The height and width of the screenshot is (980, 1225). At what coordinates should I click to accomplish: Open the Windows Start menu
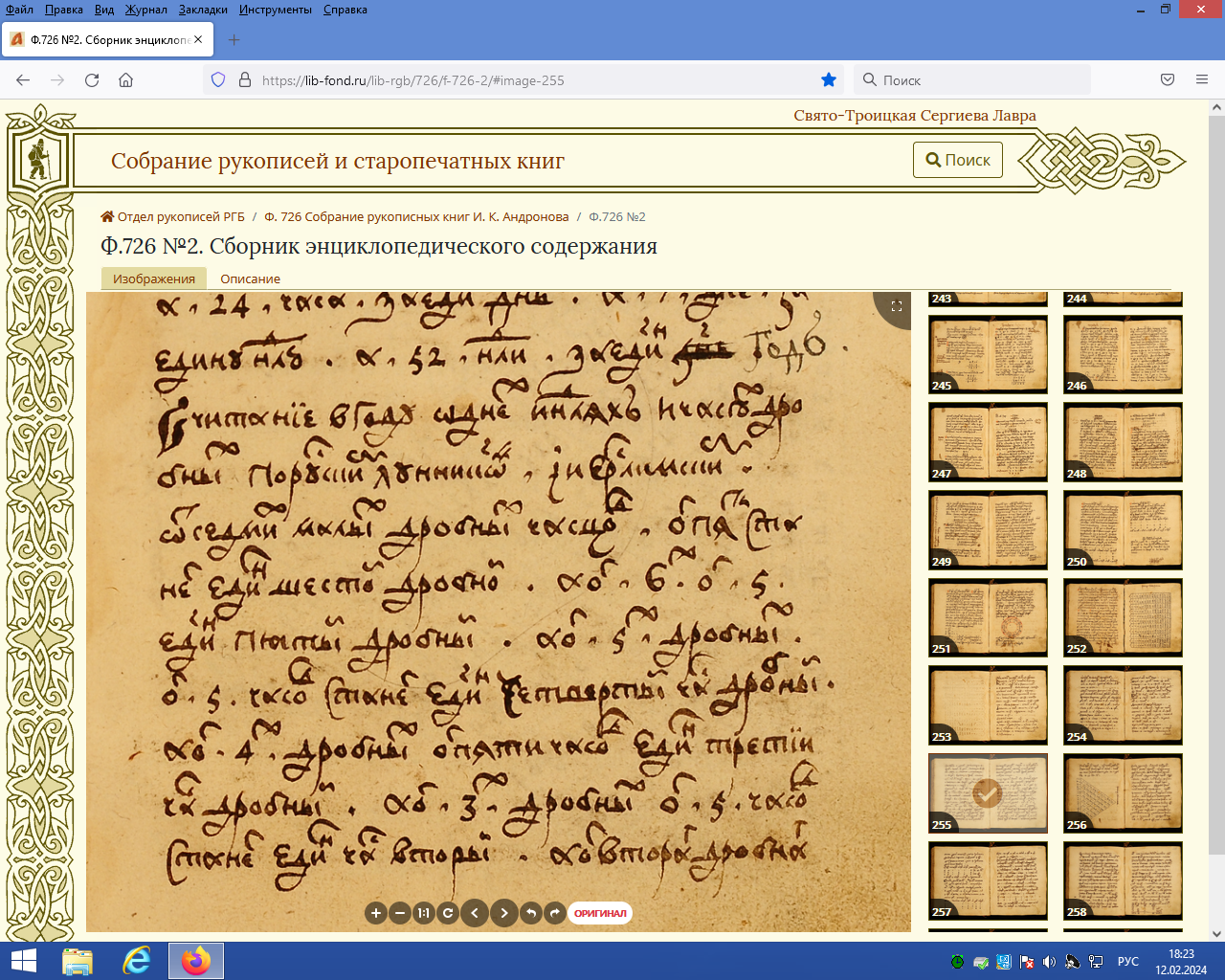[x=23, y=961]
